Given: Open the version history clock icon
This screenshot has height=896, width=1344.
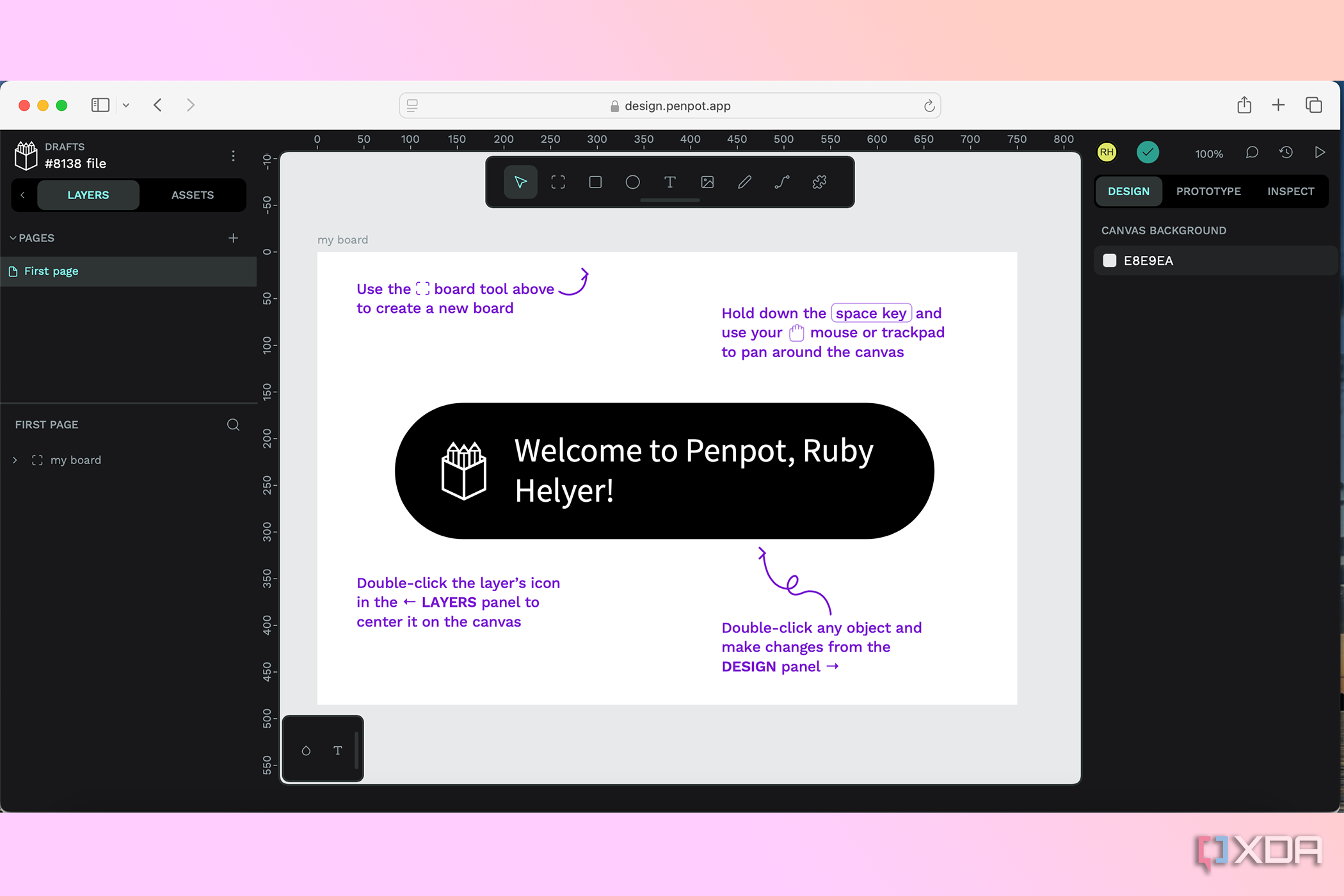Looking at the screenshot, I should pyautogui.click(x=1286, y=152).
